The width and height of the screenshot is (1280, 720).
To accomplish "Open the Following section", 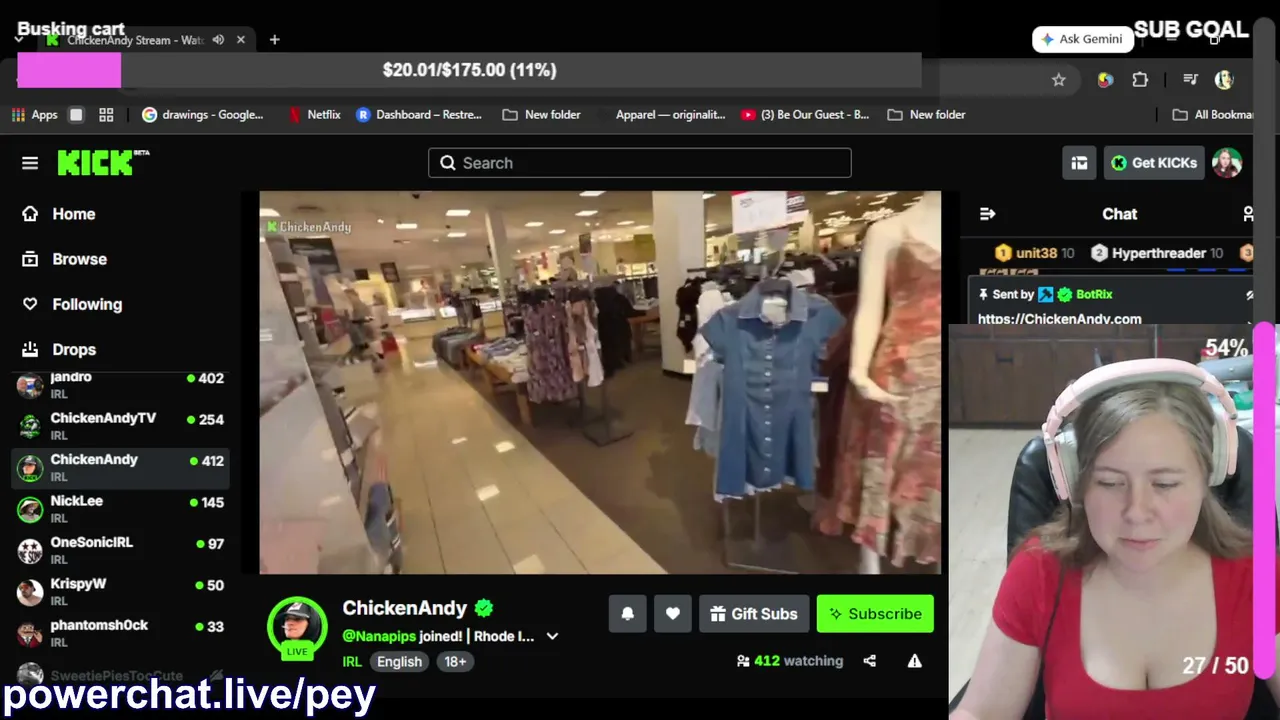I will coord(86,304).
